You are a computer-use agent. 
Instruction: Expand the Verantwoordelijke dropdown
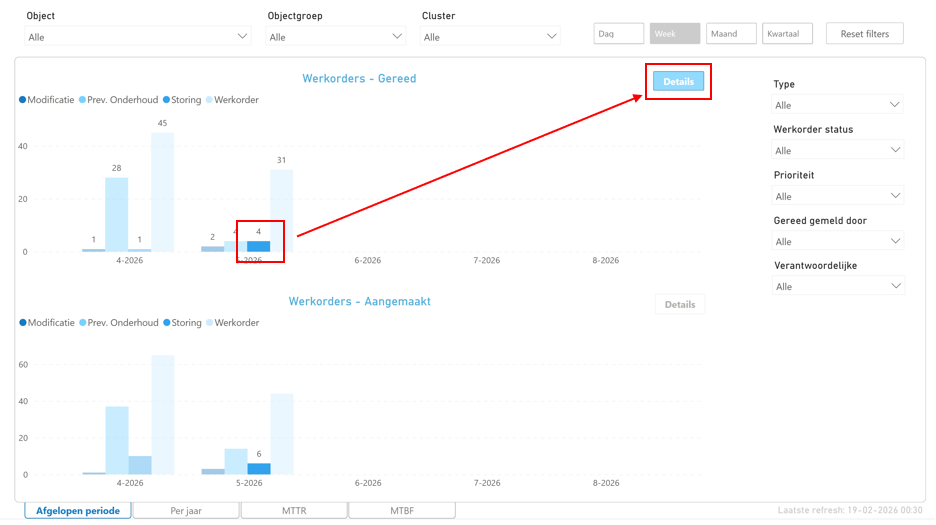pyautogui.click(x=838, y=286)
